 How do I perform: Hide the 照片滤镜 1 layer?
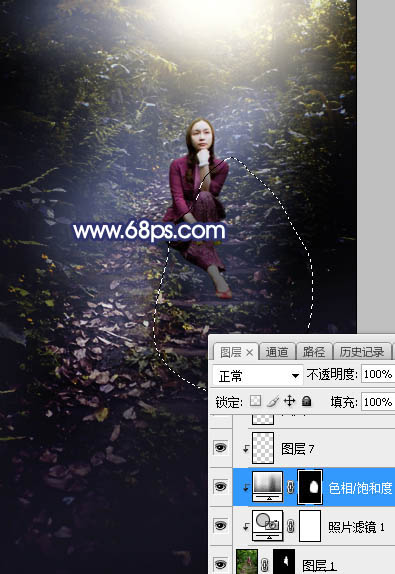(220, 526)
